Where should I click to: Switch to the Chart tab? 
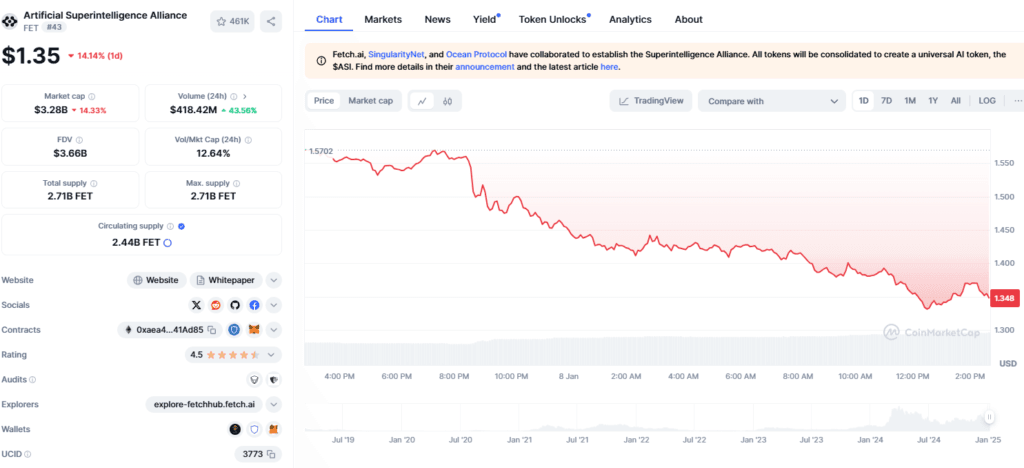[x=329, y=20]
